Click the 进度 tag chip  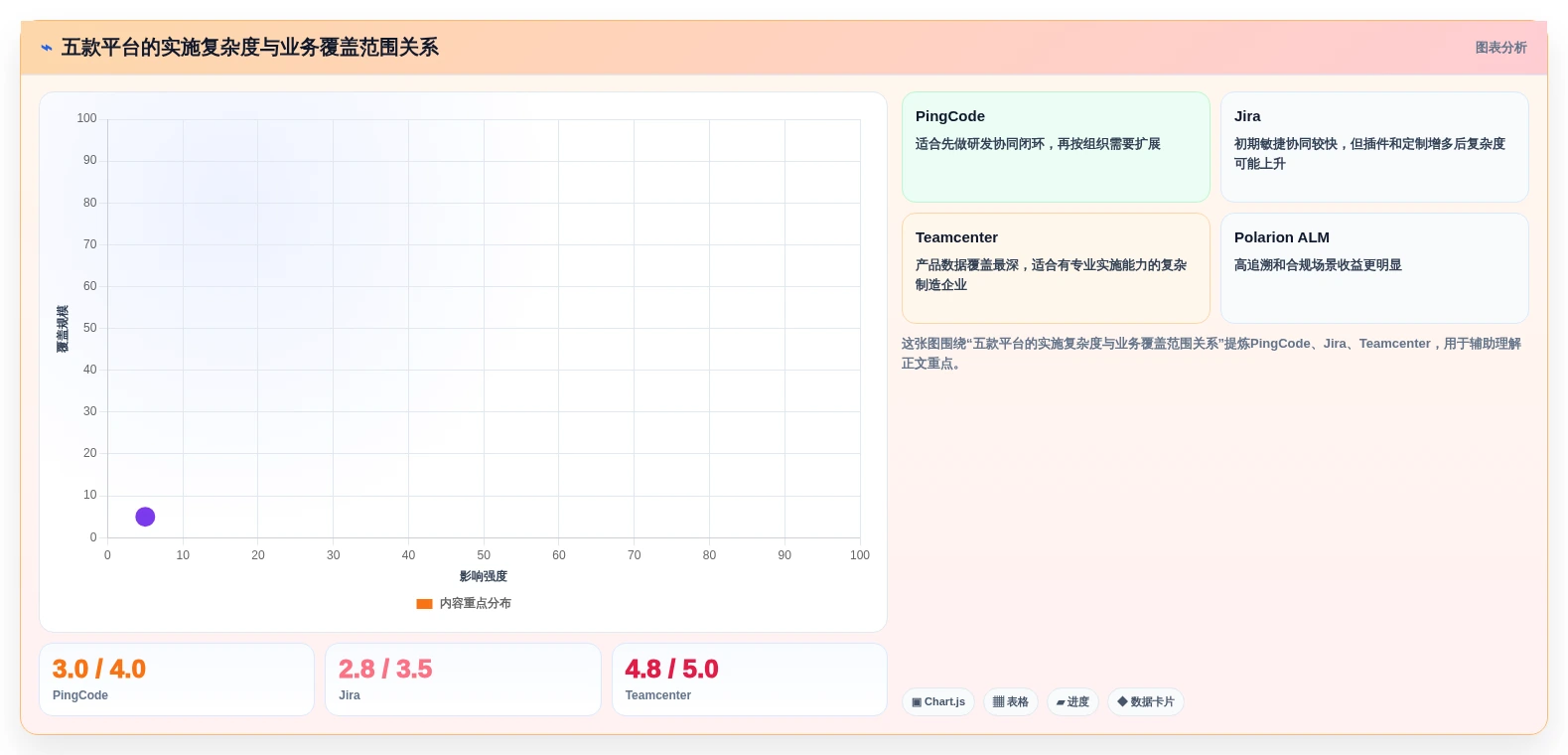pos(1072,702)
